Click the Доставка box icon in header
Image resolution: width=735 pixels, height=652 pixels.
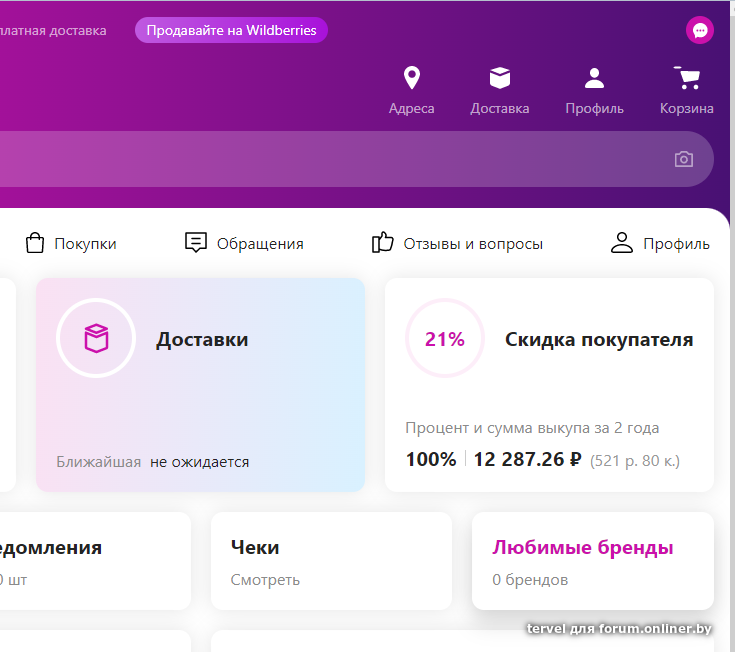coord(500,78)
